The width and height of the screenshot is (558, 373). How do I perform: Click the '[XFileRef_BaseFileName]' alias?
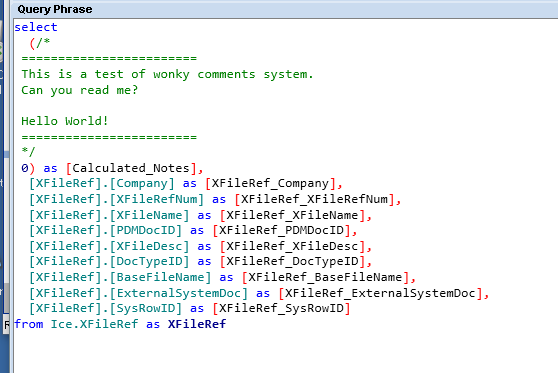tap(326, 277)
